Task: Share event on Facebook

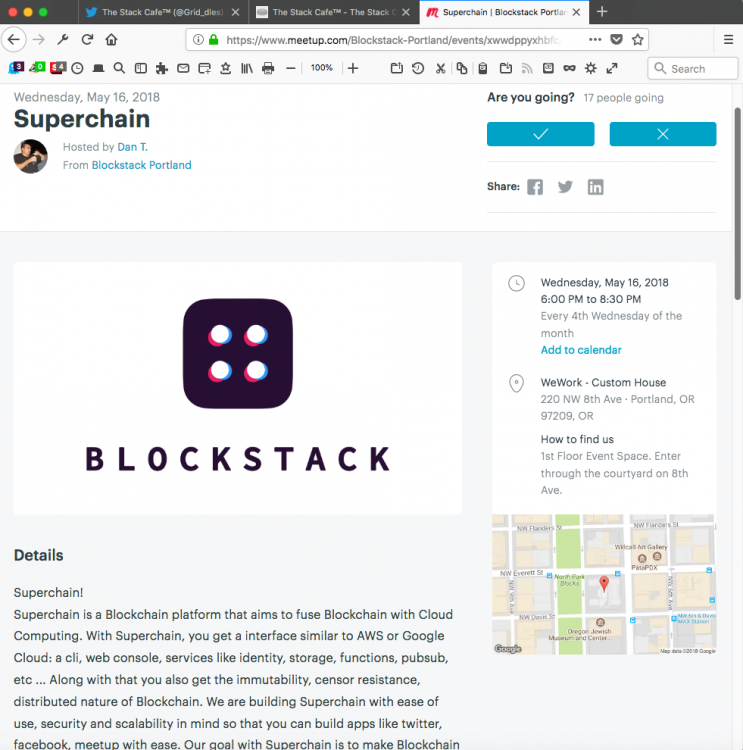Action: pos(535,187)
